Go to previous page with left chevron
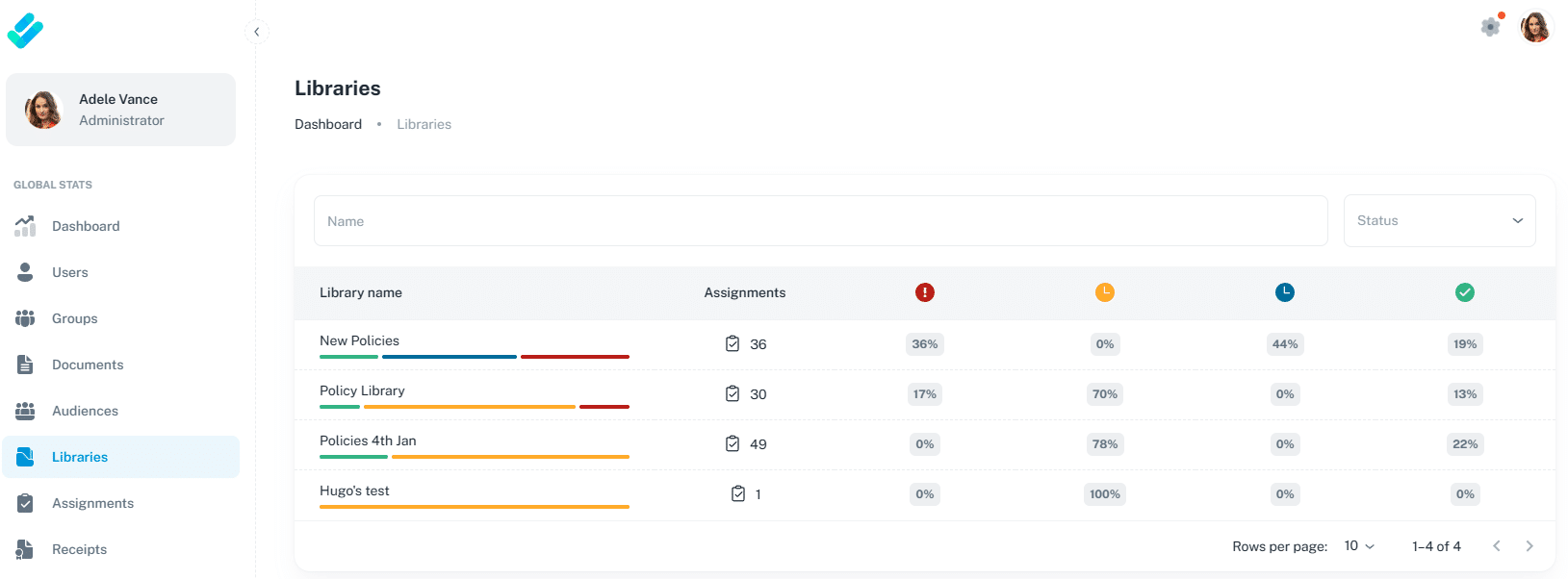The height and width of the screenshot is (579, 1568). click(1497, 546)
